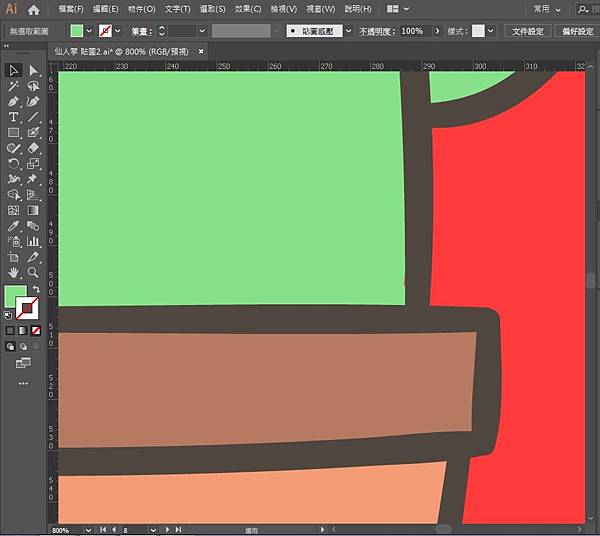The width and height of the screenshot is (600, 536).
Task: Select the Hand tool
Action: click(x=14, y=272)
